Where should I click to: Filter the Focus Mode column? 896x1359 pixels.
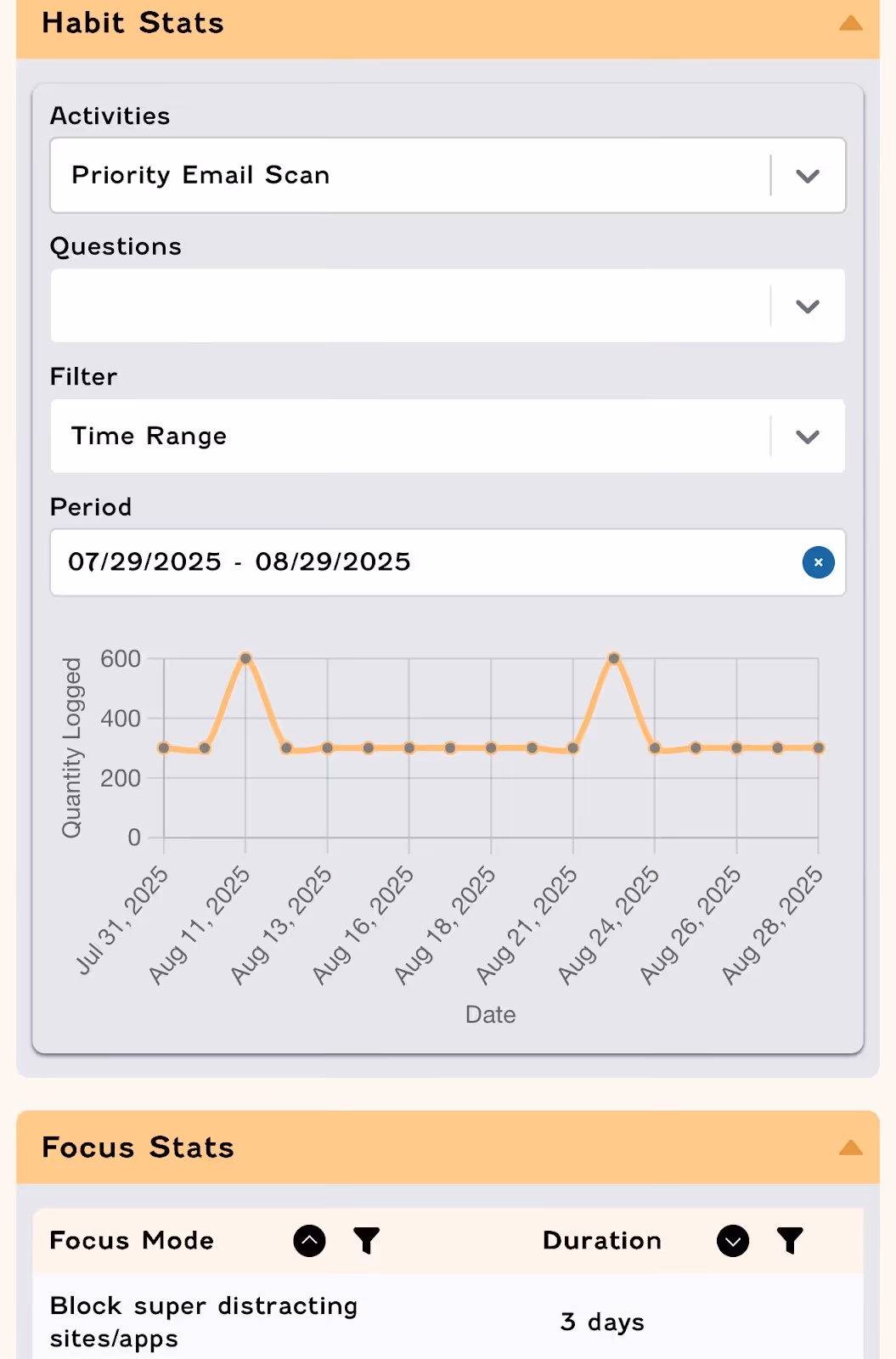pos(366,1241)
